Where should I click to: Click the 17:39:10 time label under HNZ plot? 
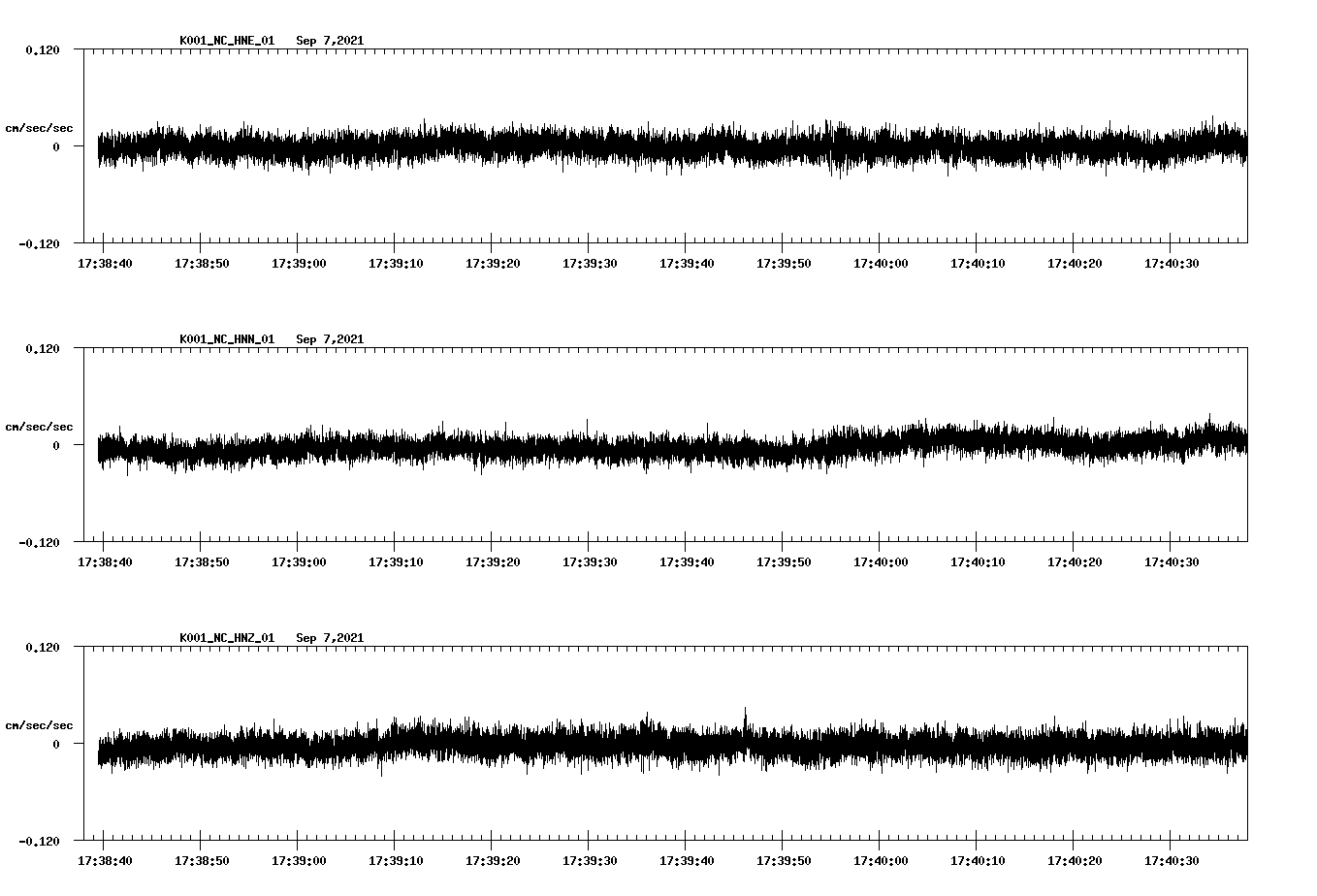pyautogui.click(x=396, y=861)
